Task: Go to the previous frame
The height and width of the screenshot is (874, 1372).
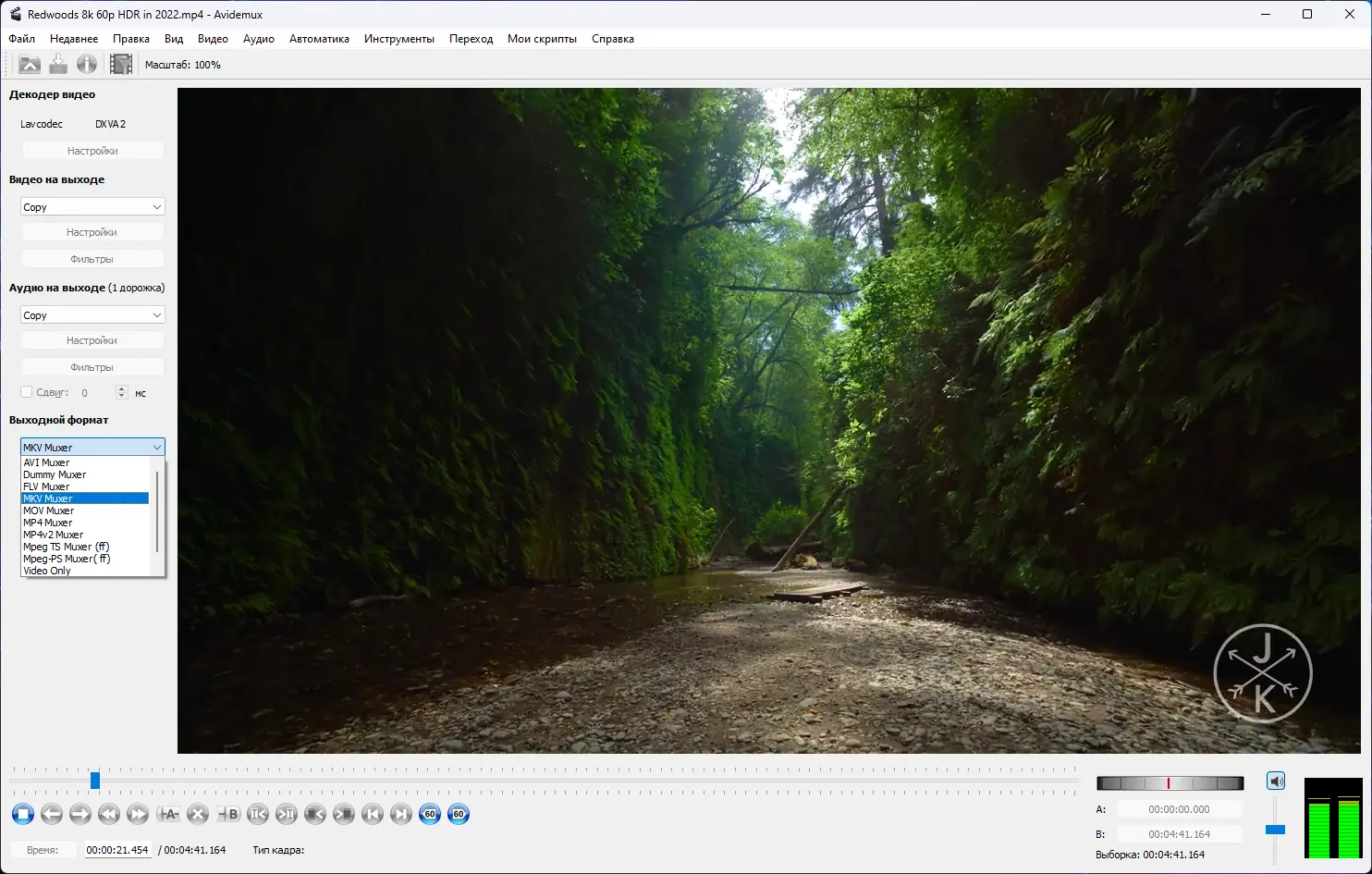Action: tap(52, 814)
